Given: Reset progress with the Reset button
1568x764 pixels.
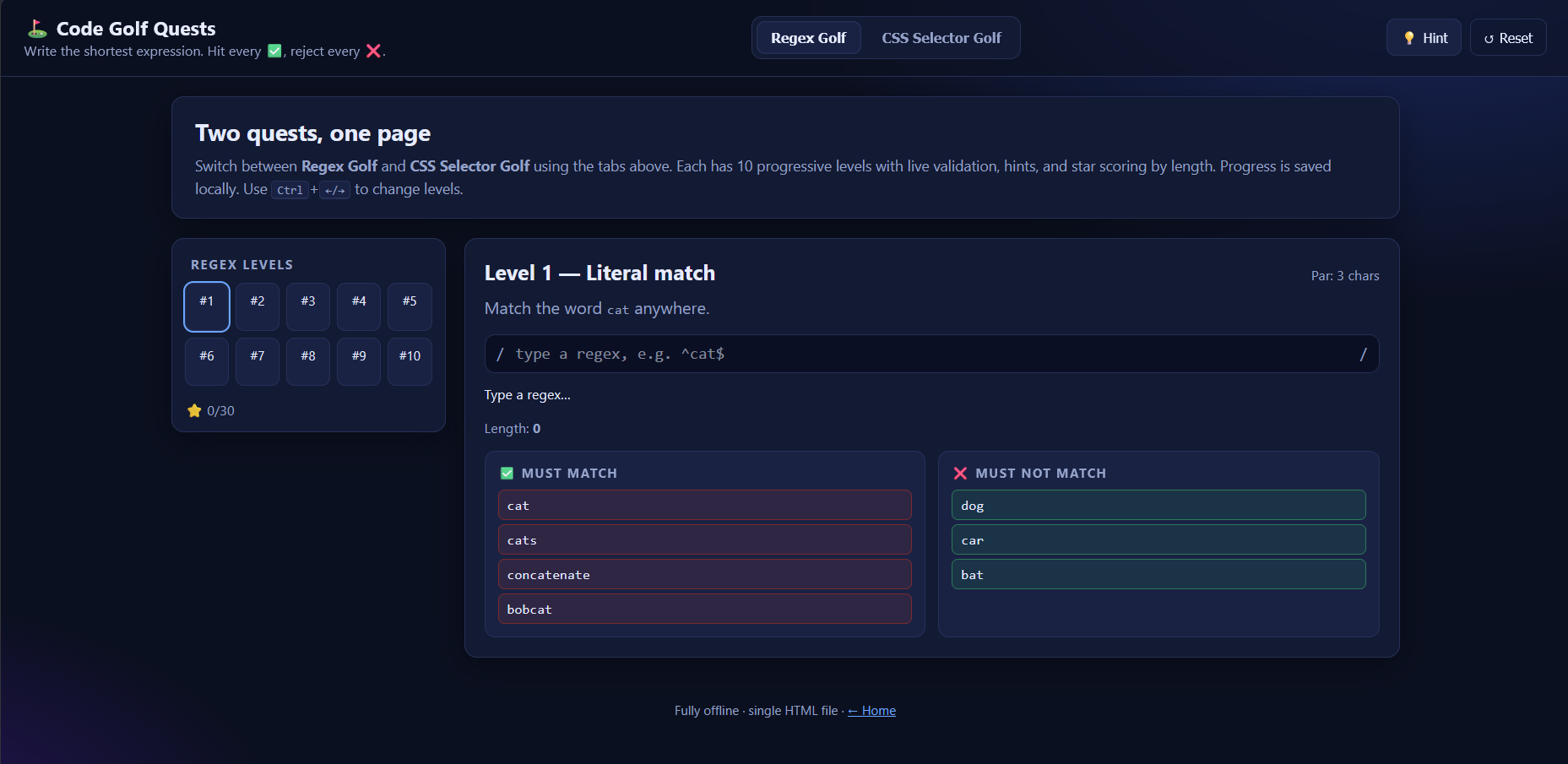Looking at the screenshot, I should (1508, 38).
